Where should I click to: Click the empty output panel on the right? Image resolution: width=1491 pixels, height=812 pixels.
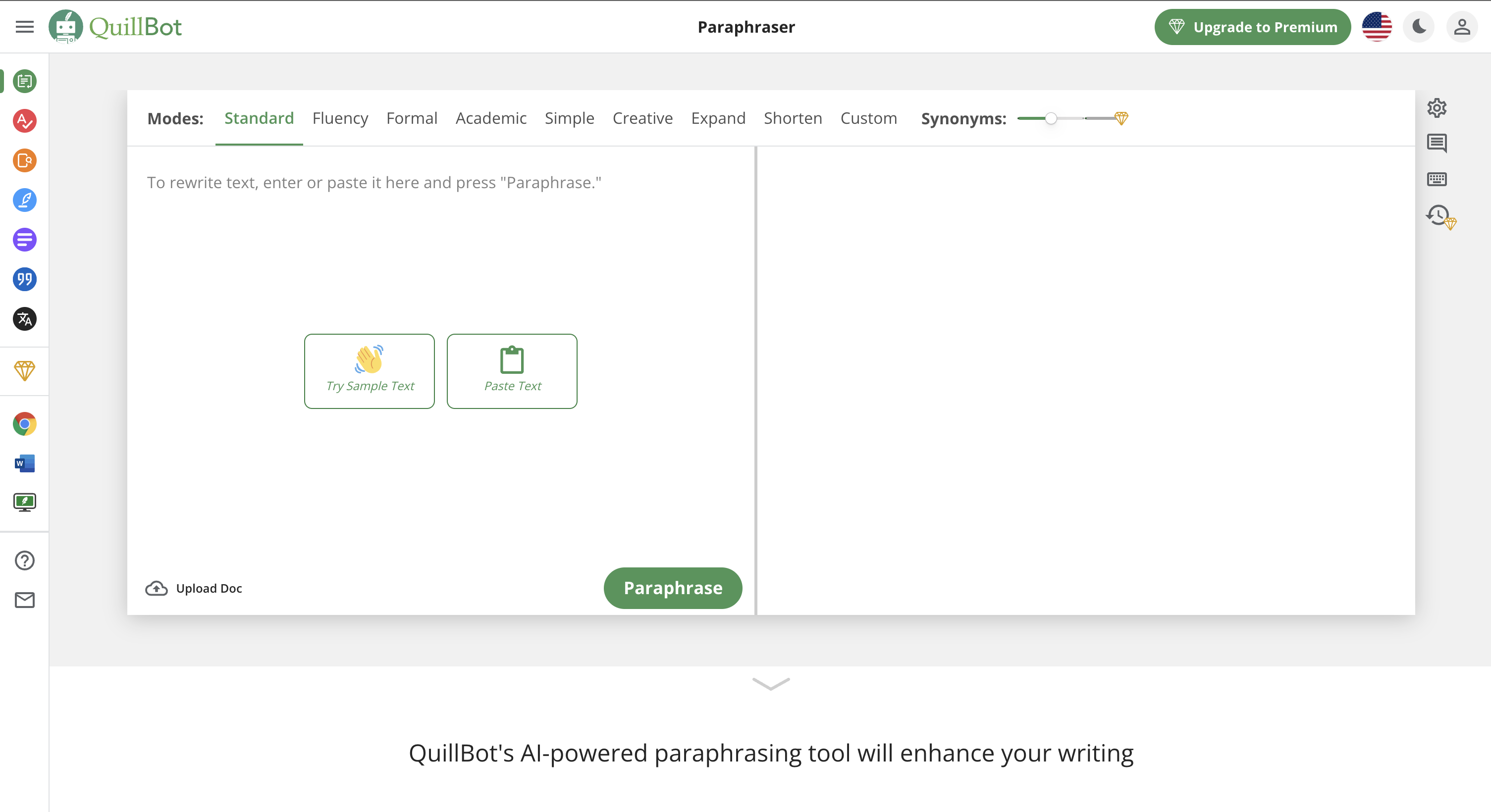click(1086, 381)
